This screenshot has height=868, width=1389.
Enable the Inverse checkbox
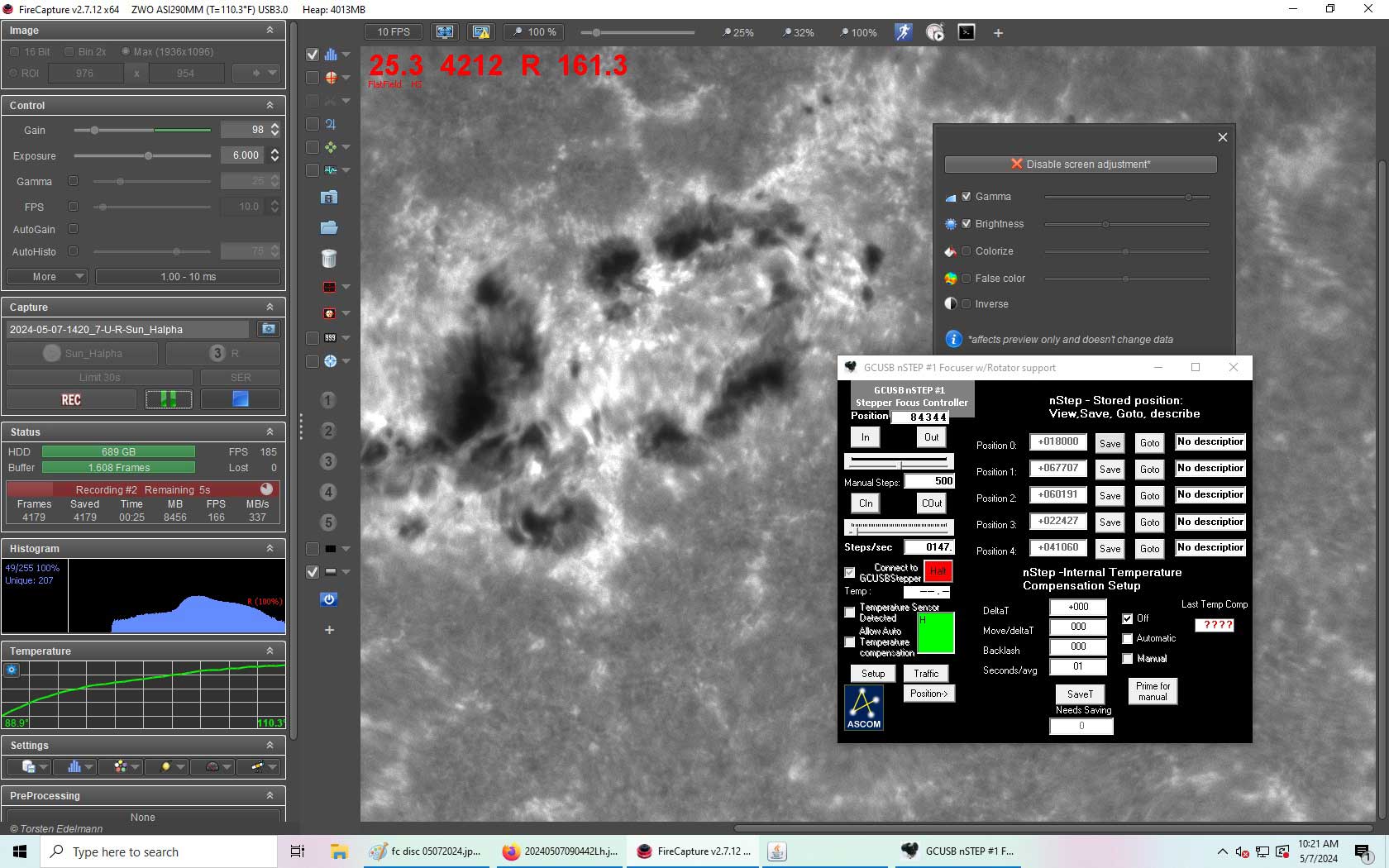click(966, 304)
